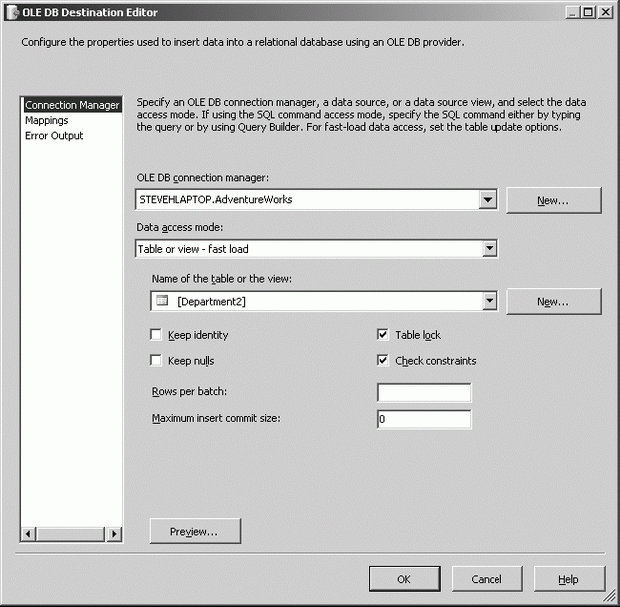Open the Mappings page
Image resolution: width=620 pixels, height=607 pixels.
(x=47, y=120)
